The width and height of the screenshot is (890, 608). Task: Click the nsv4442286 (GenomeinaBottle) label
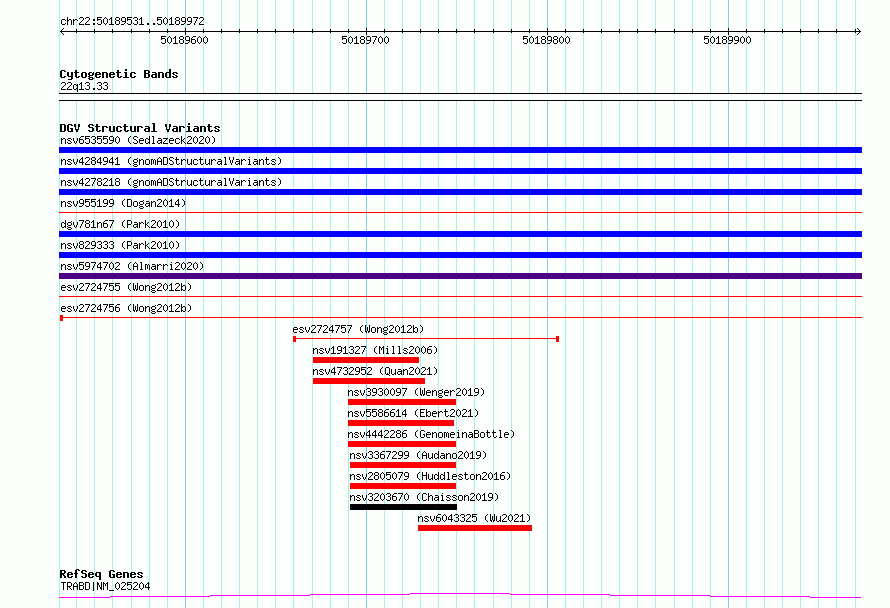point(431,434)
